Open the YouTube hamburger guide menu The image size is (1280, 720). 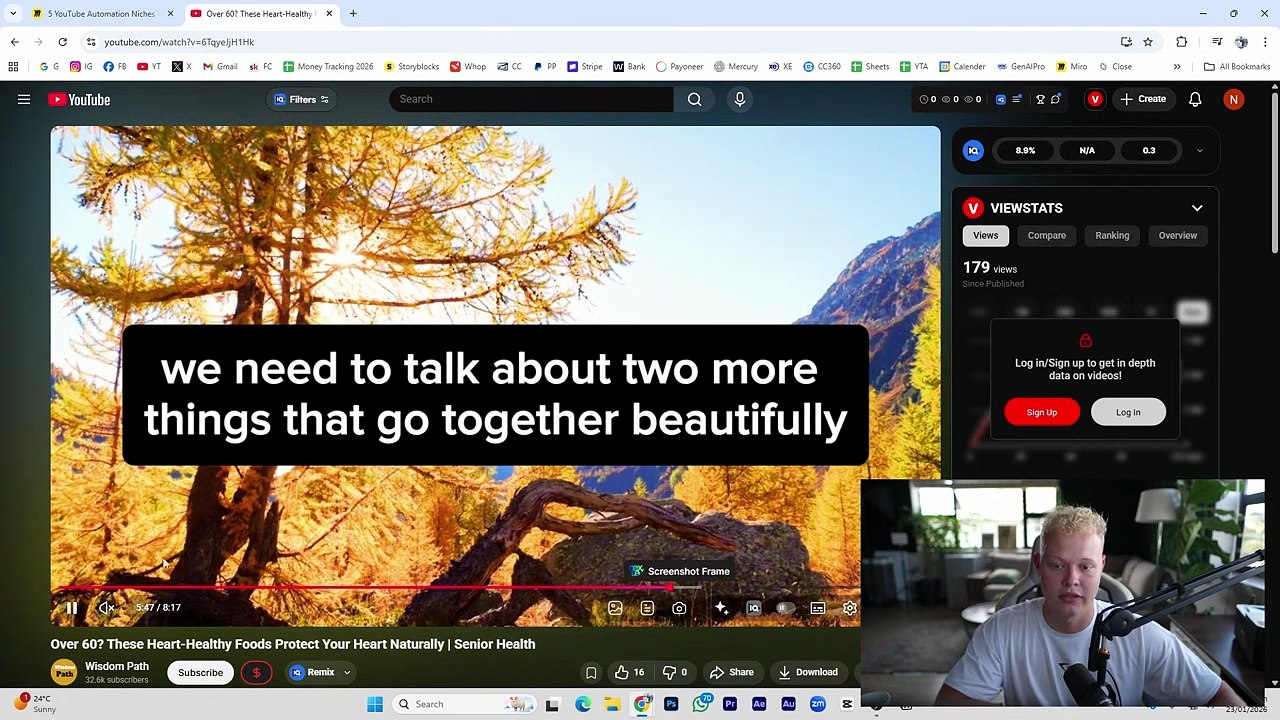pyautogui.click(x=24, y=99)
